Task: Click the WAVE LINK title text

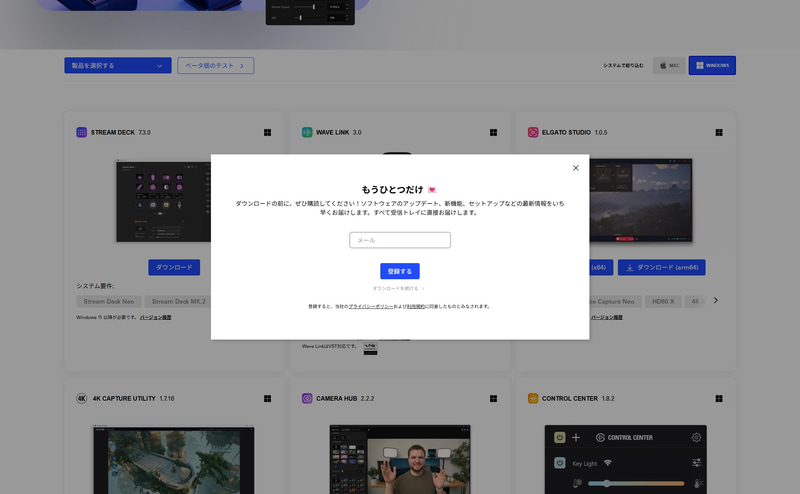Action: (x=333, y=132)
